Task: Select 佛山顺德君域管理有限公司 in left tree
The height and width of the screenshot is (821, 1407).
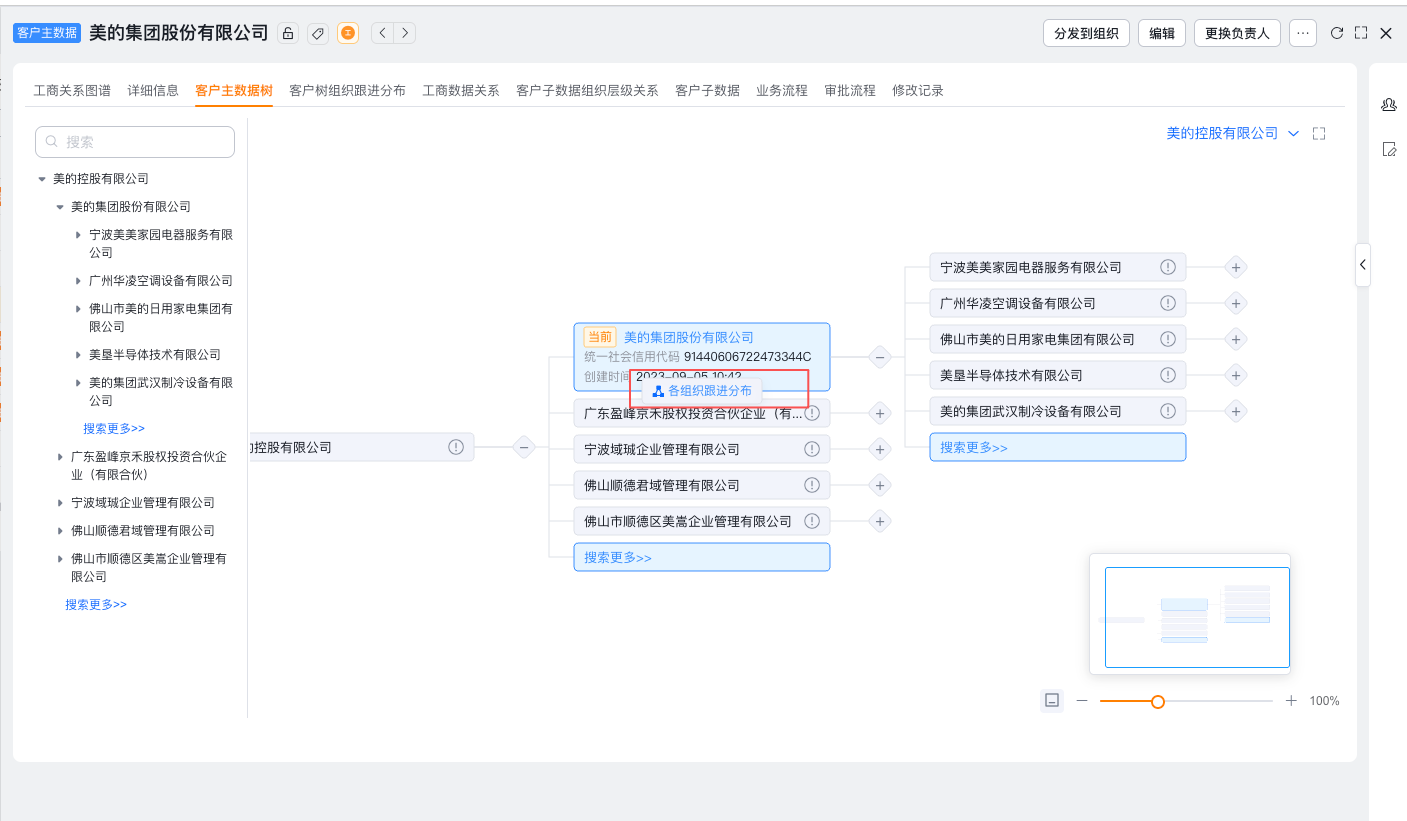Action: [x=143, y=531]
